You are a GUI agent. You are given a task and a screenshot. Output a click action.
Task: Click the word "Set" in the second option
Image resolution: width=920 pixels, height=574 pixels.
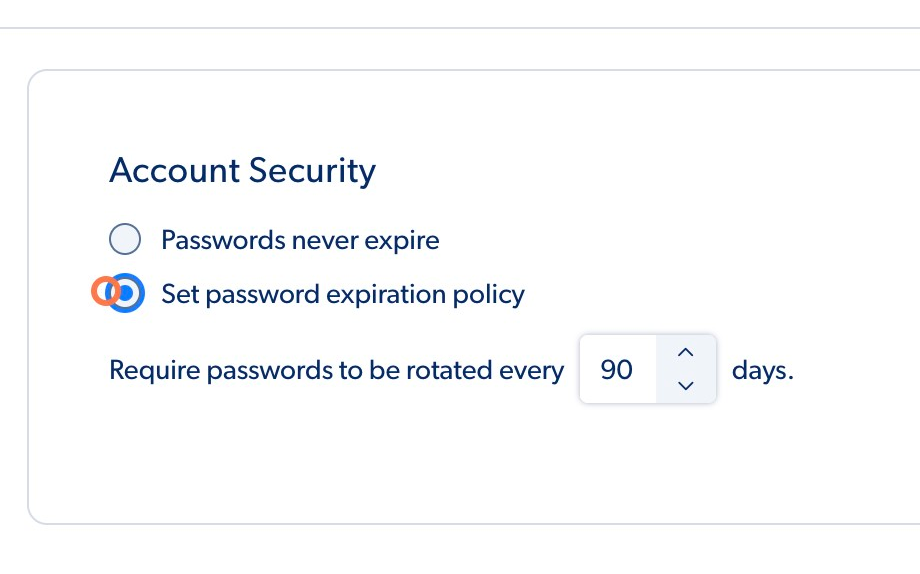tap(179, 294)
